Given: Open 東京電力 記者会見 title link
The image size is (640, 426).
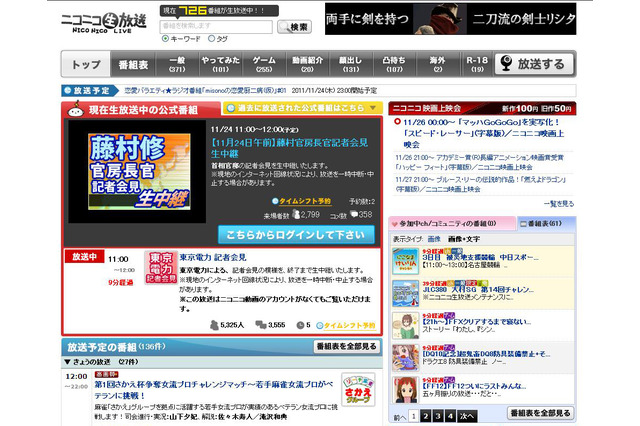Looking at the screenshot, I should pyautogui.click(x=213, y=257).
